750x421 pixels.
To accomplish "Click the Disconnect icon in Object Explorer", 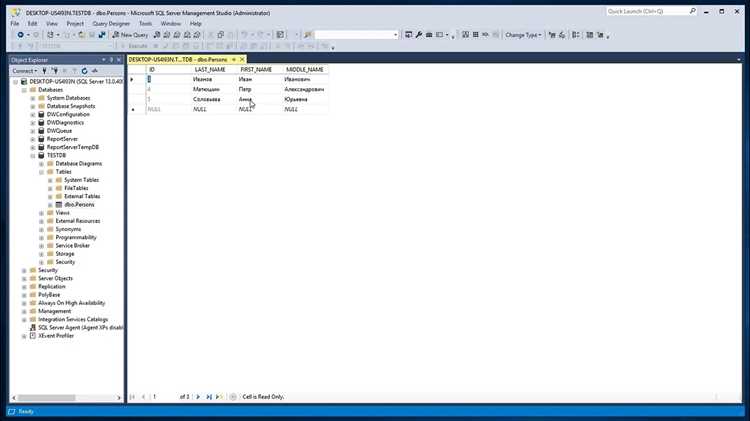I will coord(55,71).
